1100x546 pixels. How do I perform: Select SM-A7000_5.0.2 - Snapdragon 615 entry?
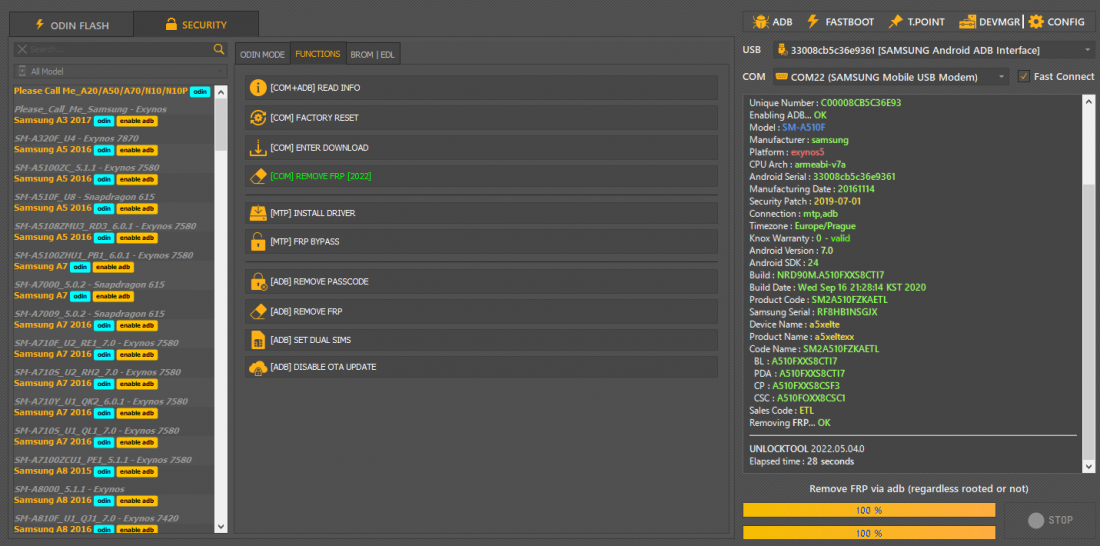[x=90, y=284]
